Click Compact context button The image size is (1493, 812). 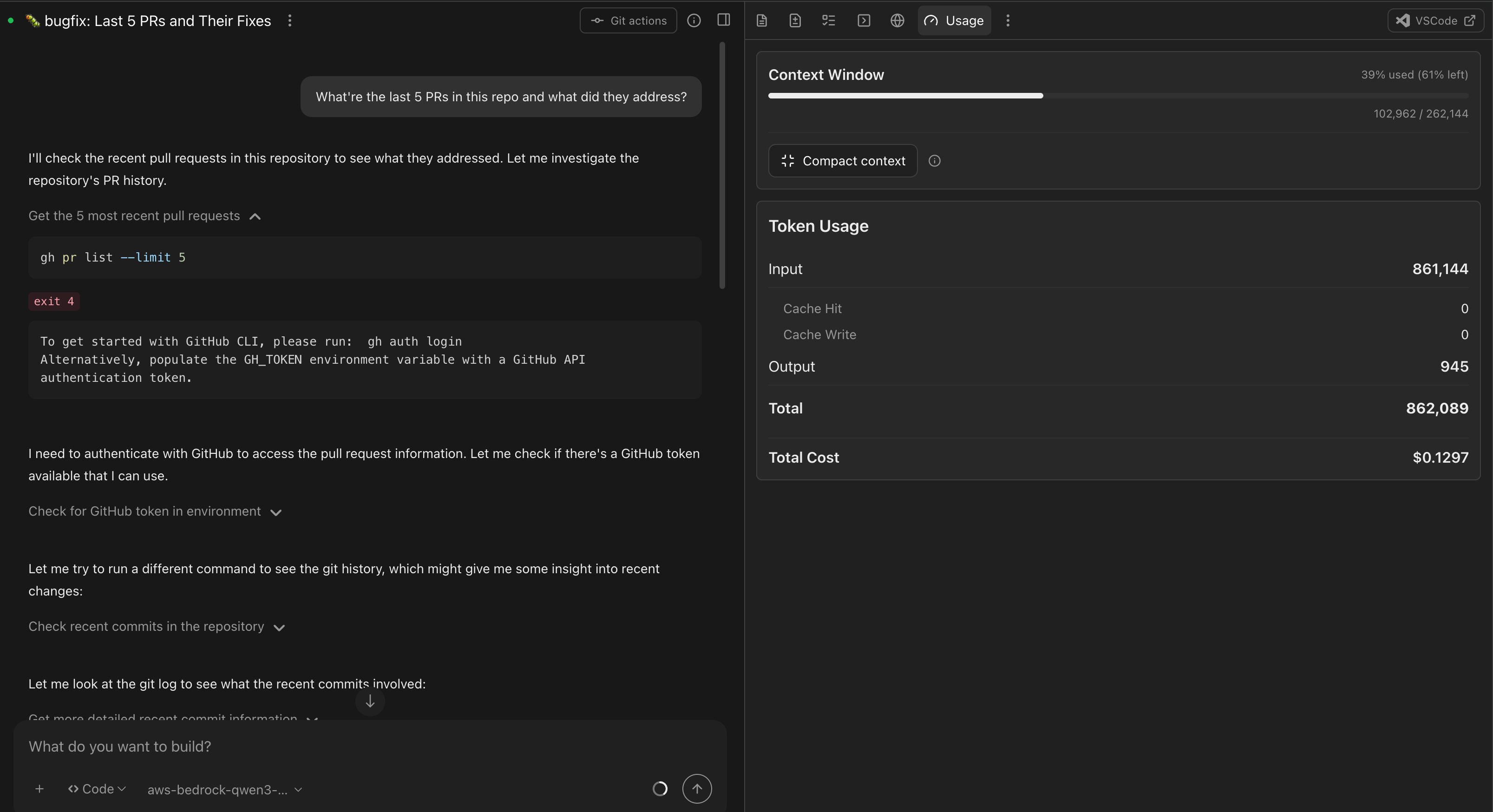[843, 161]
